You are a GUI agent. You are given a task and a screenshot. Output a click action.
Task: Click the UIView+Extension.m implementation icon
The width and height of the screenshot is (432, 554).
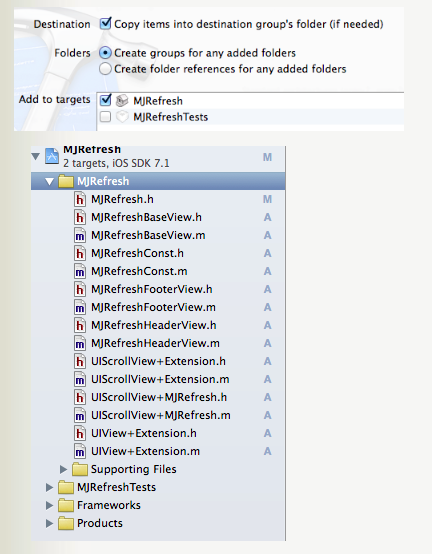click(80, 451)
